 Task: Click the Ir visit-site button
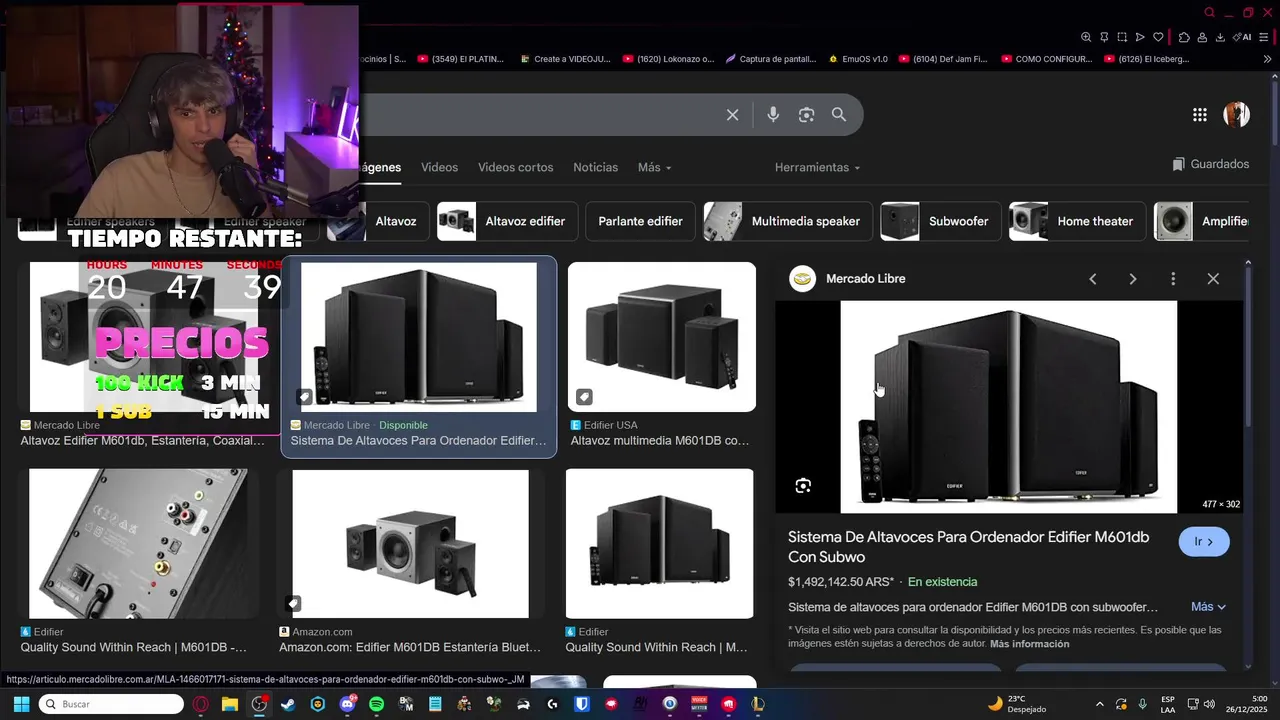click(1204, 542)
